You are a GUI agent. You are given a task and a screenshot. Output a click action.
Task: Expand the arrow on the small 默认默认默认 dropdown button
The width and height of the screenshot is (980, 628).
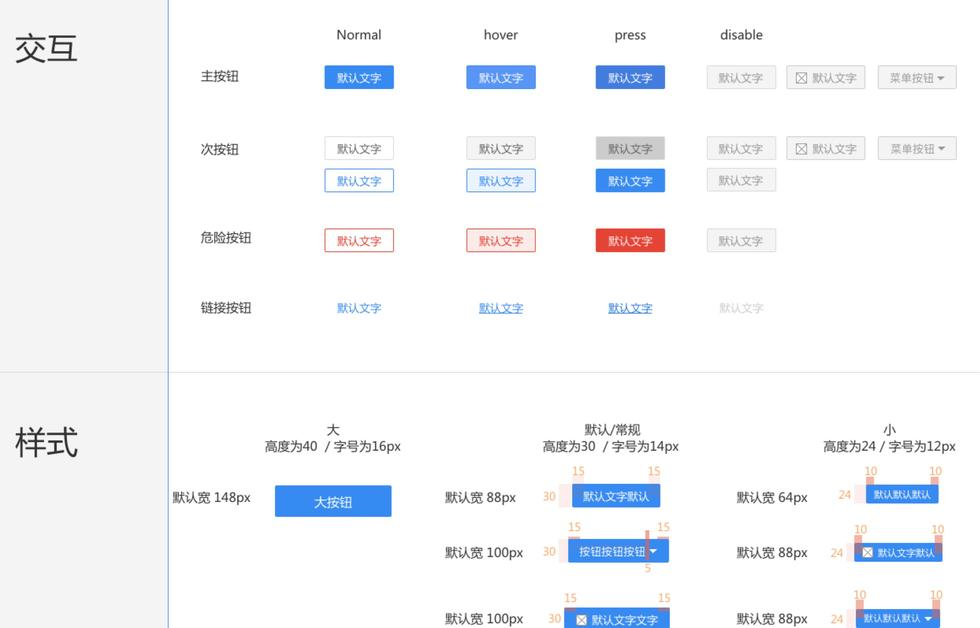tap(928, 619)
